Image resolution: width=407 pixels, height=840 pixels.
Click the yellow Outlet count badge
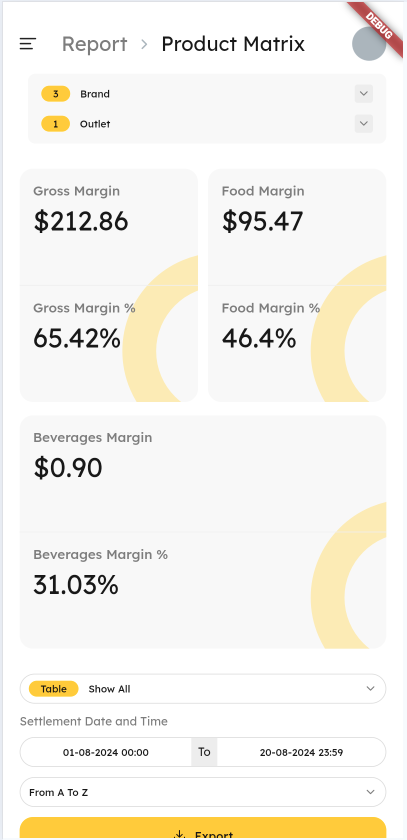pyautogui.click(x=56, y=124)
